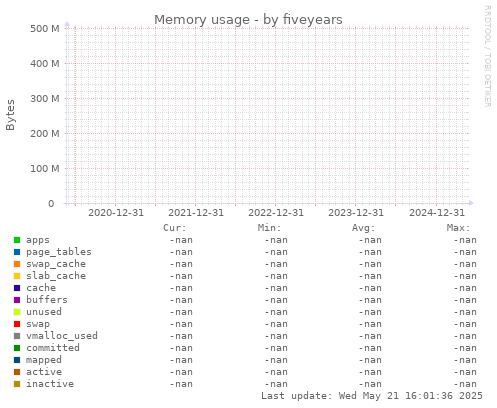
Task: Click the orange swap_cache legend swatch
Action: coord(17,264)
